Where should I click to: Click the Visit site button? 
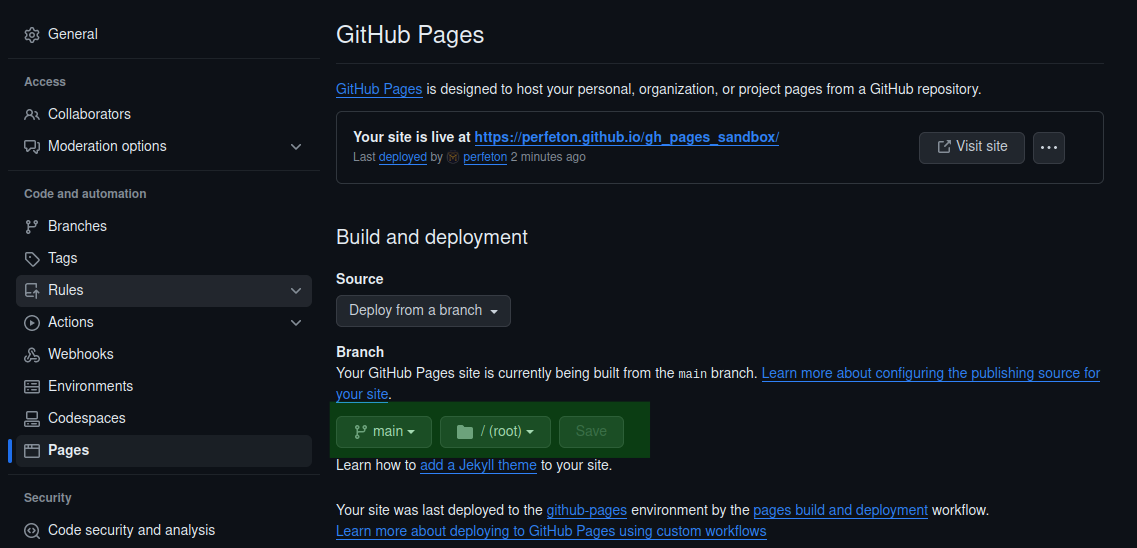[x=972, y=148]
